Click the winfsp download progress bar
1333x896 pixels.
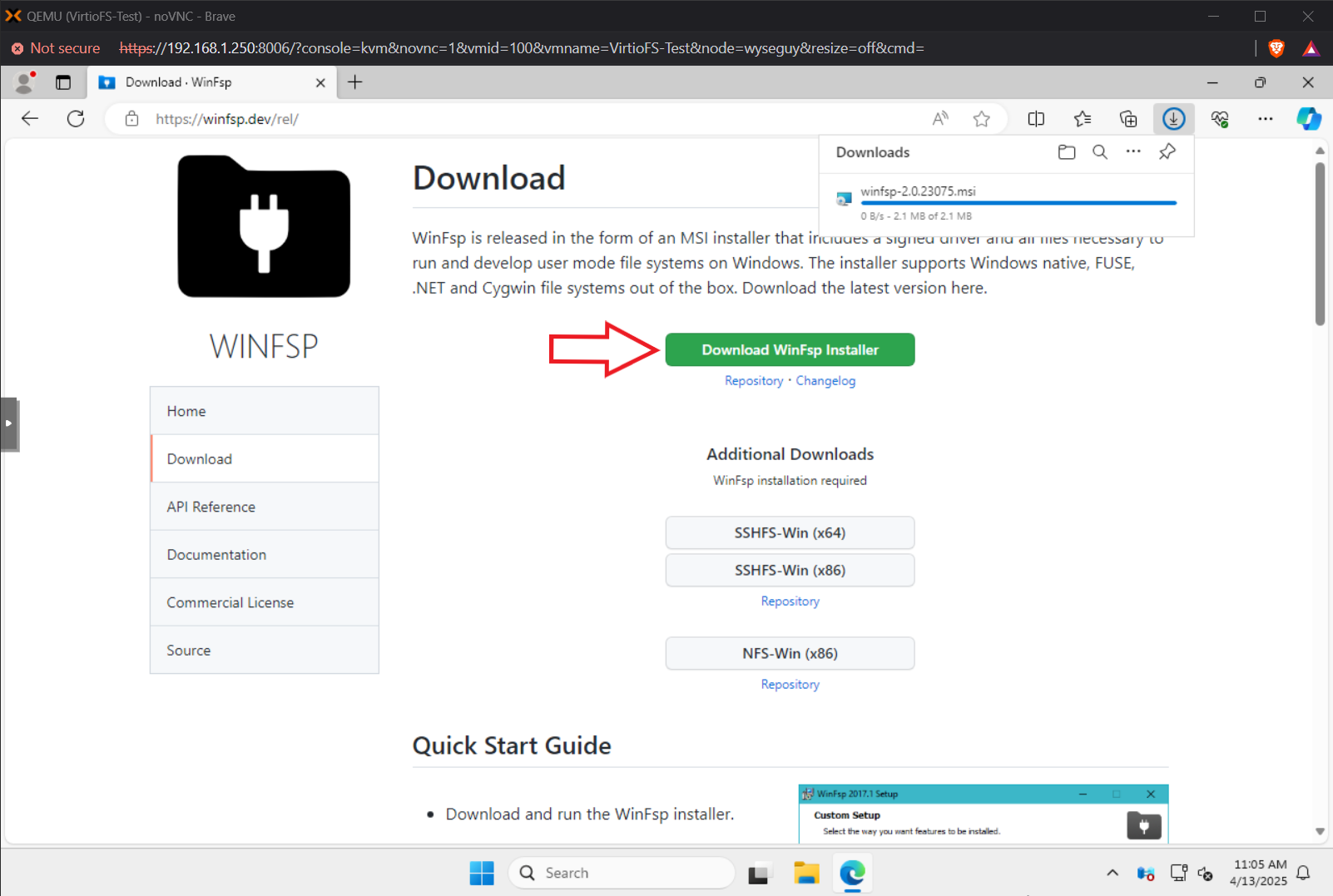click(x=1018, y=203)
